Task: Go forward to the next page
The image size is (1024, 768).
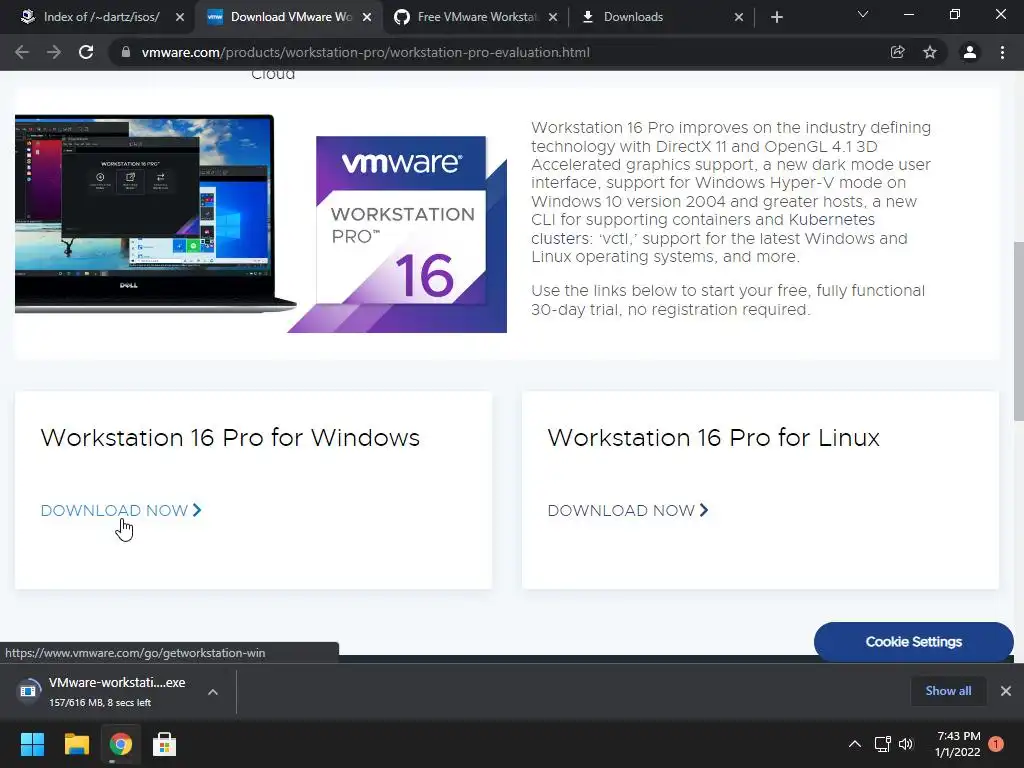Action: pos(54,52)
